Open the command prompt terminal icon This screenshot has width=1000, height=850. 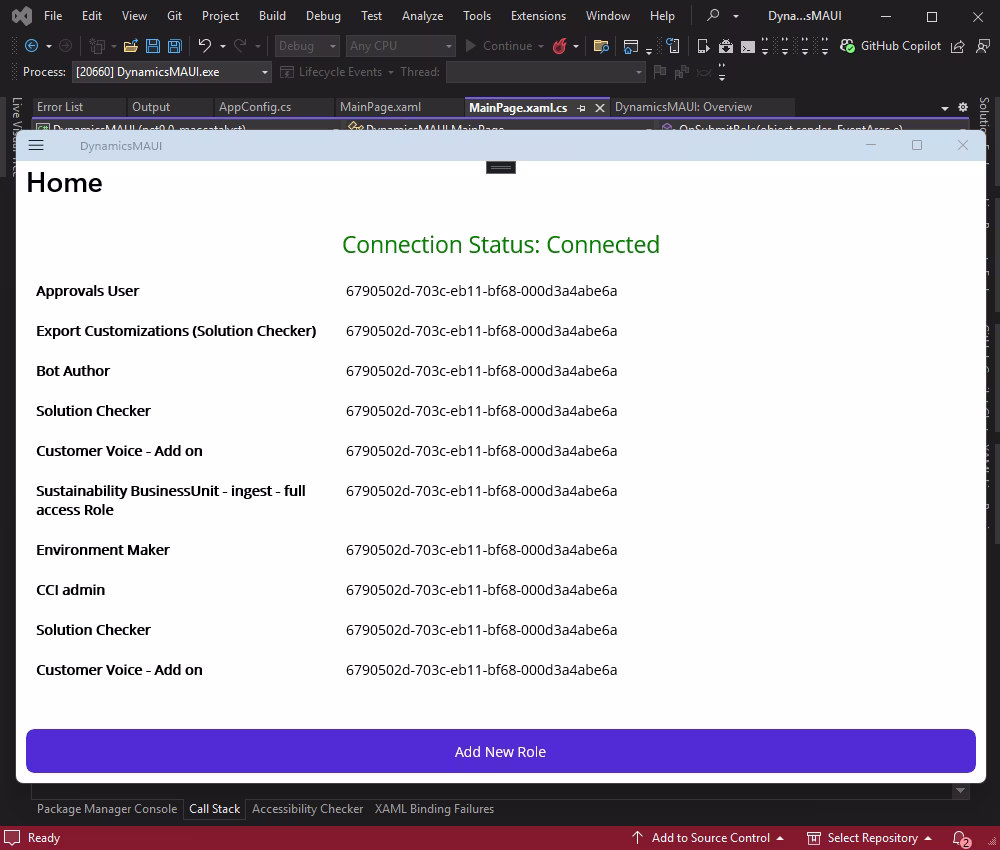pos(747,47)
